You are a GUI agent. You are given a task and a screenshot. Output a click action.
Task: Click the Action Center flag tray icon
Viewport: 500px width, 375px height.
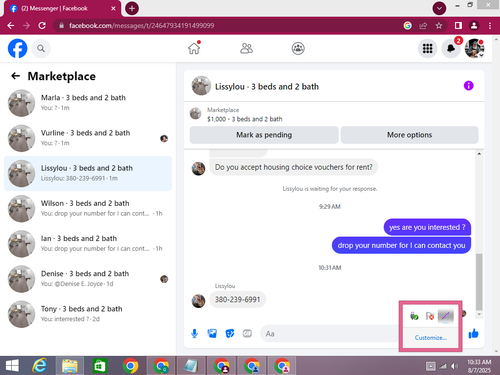click(430, 316)
